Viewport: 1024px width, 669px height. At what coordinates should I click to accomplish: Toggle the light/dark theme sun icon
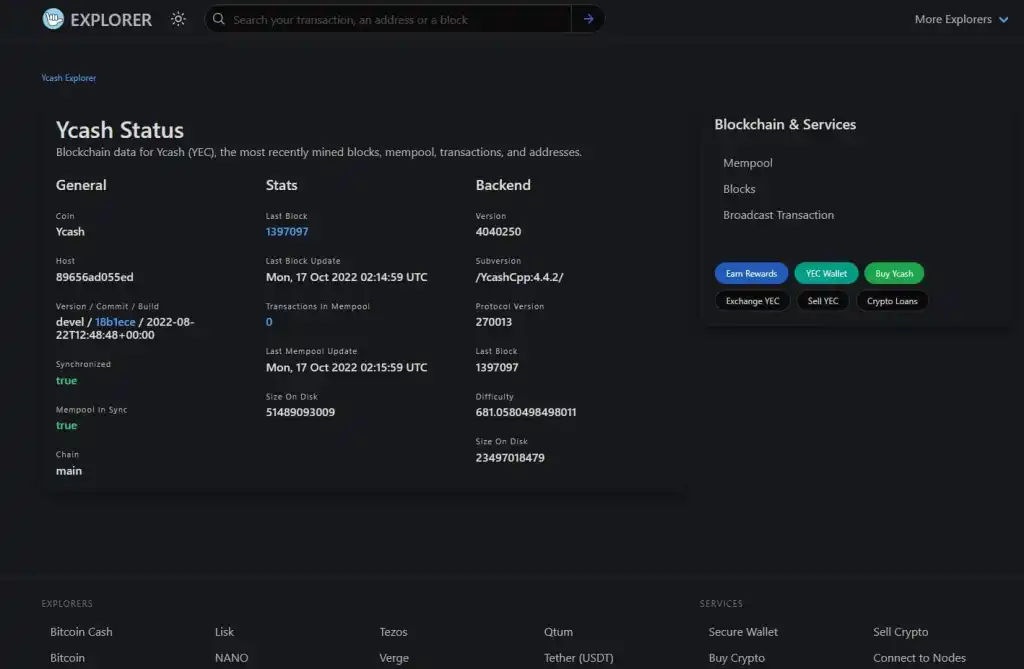tap(178, 19)
